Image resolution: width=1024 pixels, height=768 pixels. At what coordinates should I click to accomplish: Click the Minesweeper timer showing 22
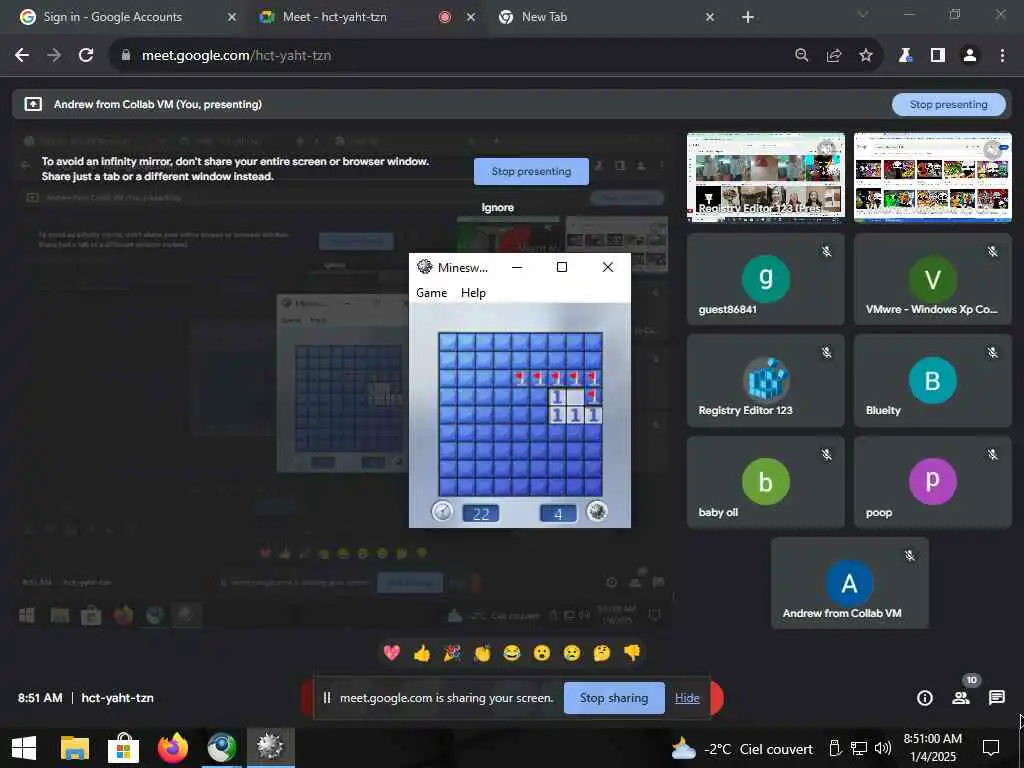point(481,513)
